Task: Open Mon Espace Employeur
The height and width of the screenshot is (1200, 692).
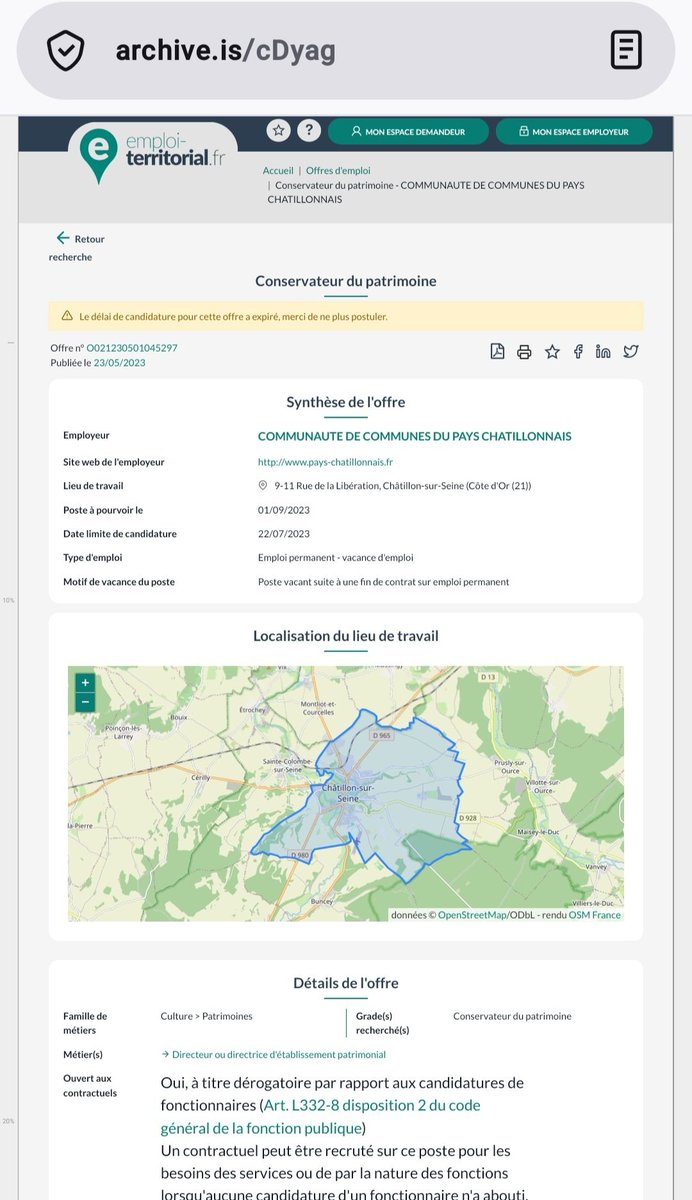Action: click(x=573, y=131)
